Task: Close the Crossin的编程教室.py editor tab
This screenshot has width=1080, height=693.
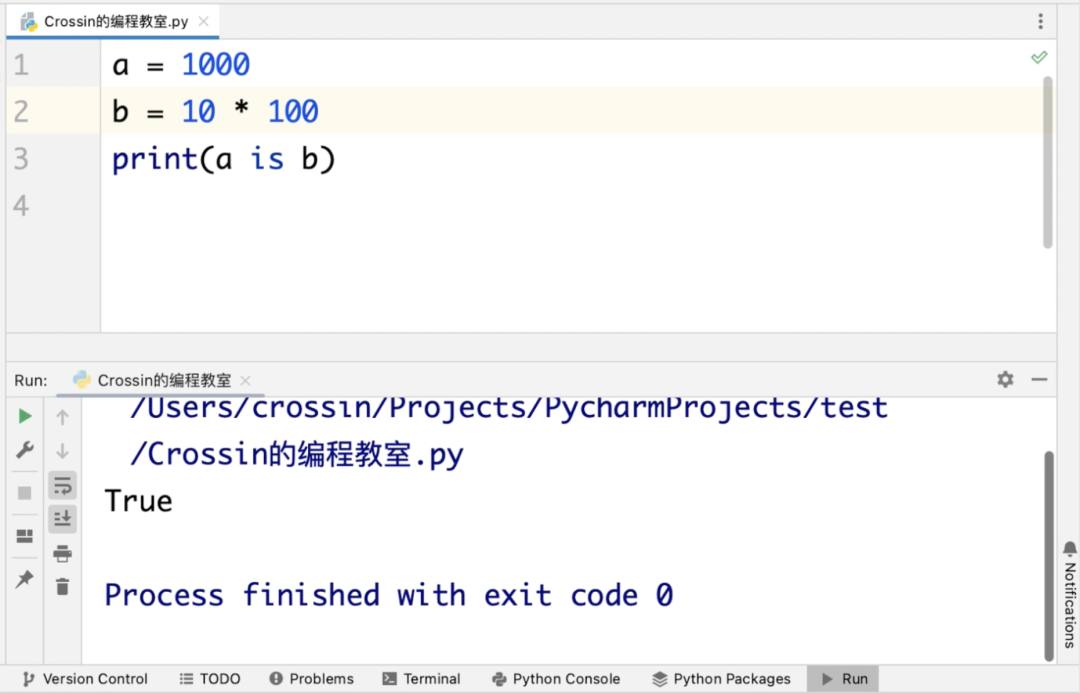Action: pyautogui.click(x=203, y=21)
